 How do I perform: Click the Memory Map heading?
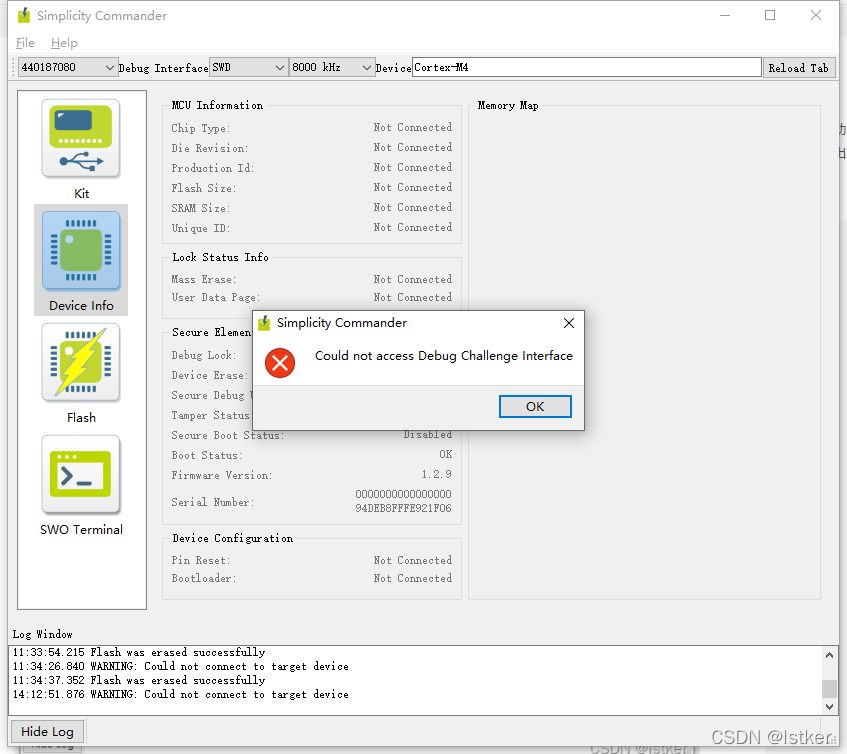click(x=508, y=106)
